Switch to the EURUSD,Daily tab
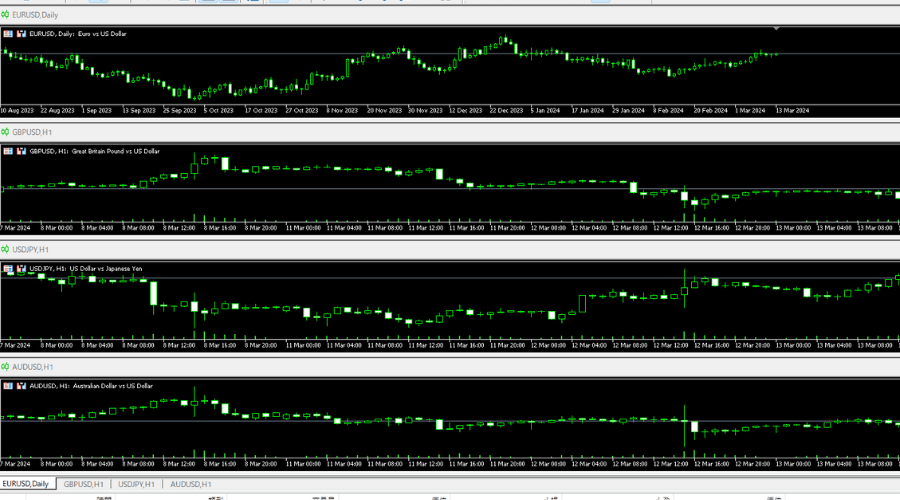The image size is (900, 500). tap(26, 484)
